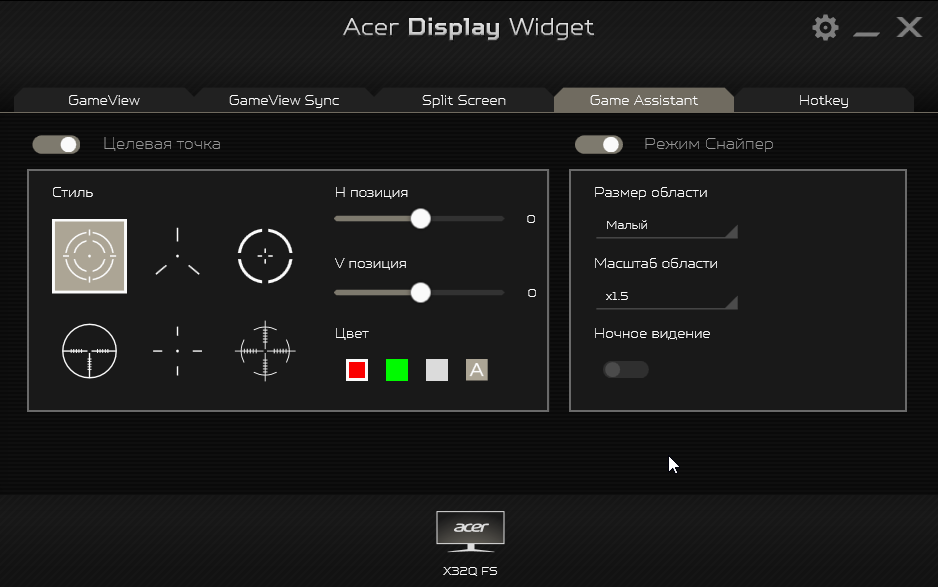This screenshot has height=587, width=938.
Task: Click the H позиция value 0
Action: coord(531,219)
